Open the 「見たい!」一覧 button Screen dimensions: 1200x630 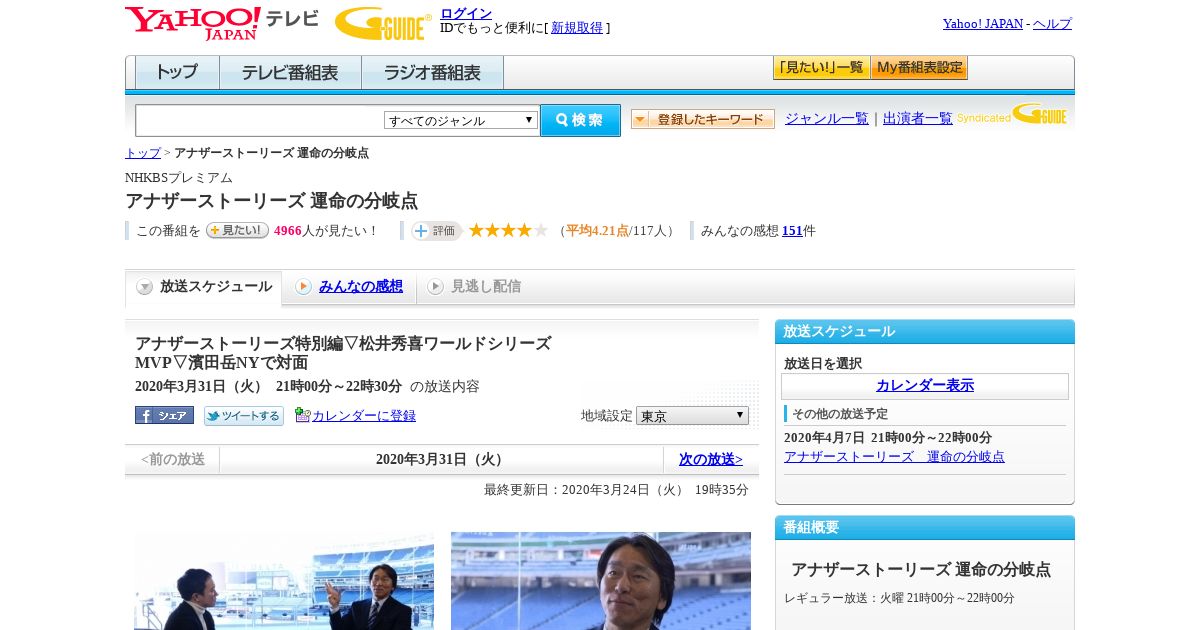coord(821,68)
